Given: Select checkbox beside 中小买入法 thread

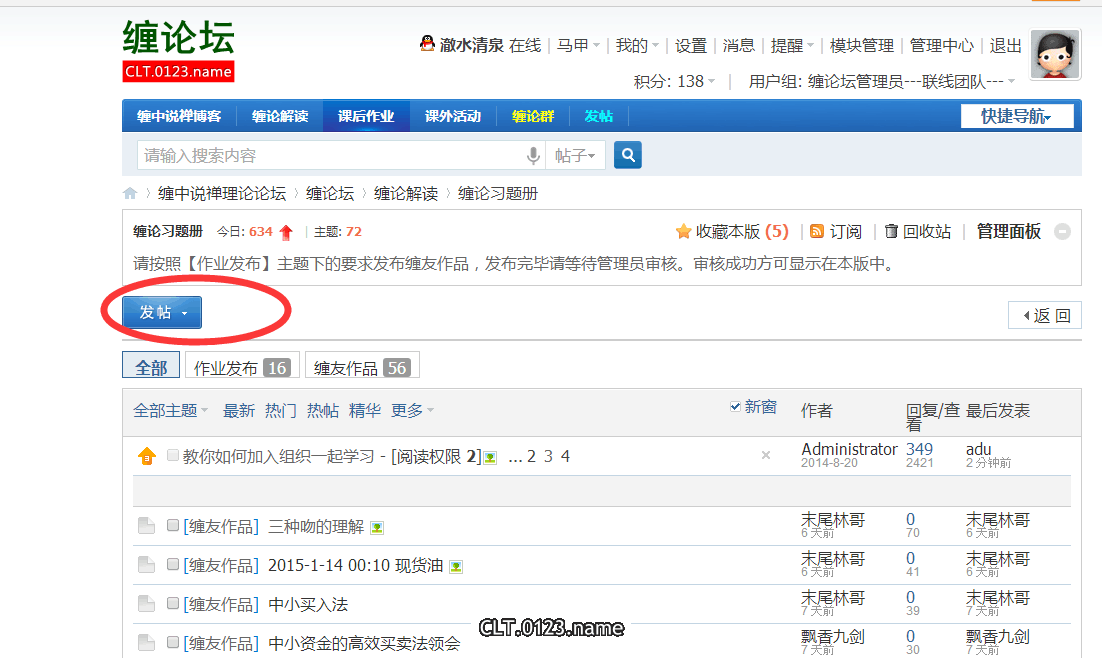Looking at the screenshot, I should [x=173, y=604].
